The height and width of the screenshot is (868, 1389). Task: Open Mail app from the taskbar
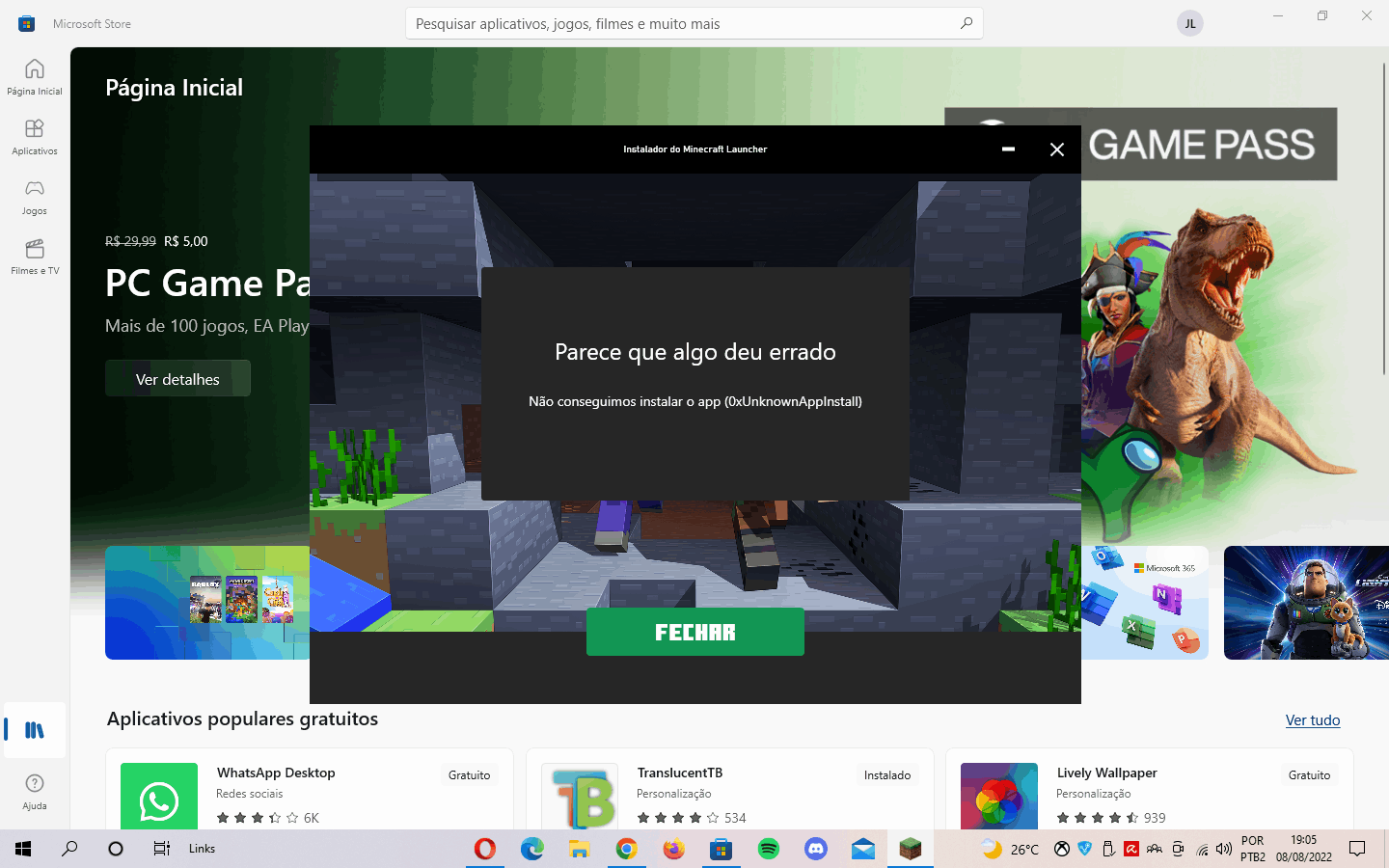coord(863,849)
